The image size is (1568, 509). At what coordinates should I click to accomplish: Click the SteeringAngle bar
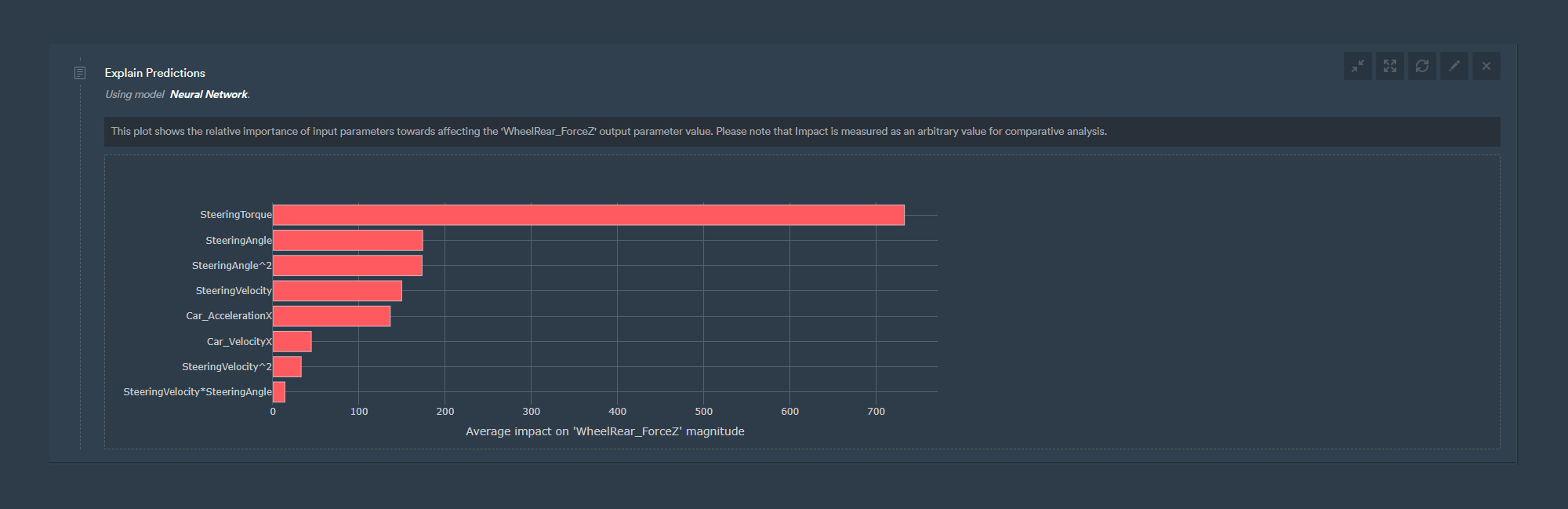[x=348, y=240]
